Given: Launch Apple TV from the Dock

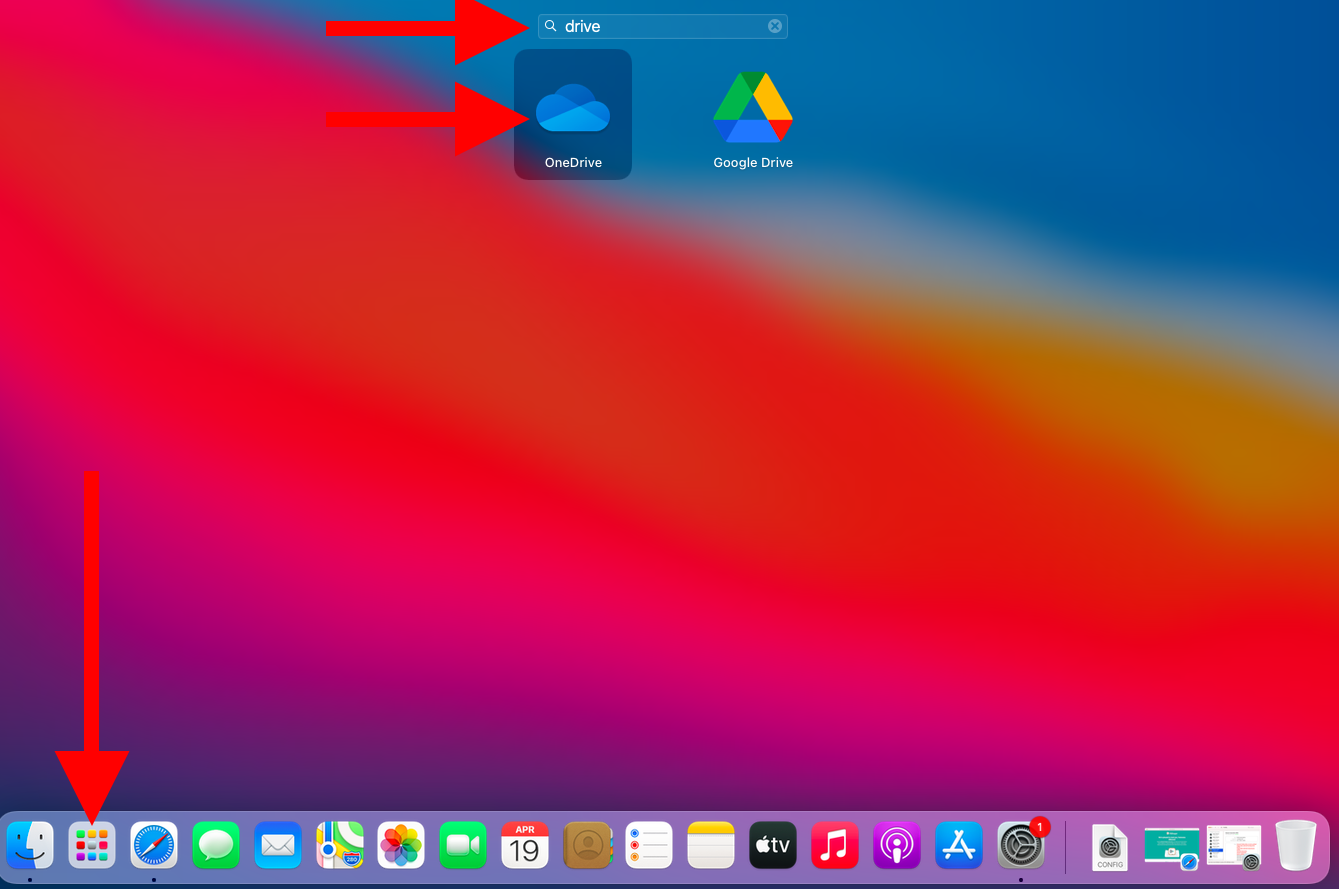Looking at the screenshot, I should pyautogui.click(x=773, y=846).
